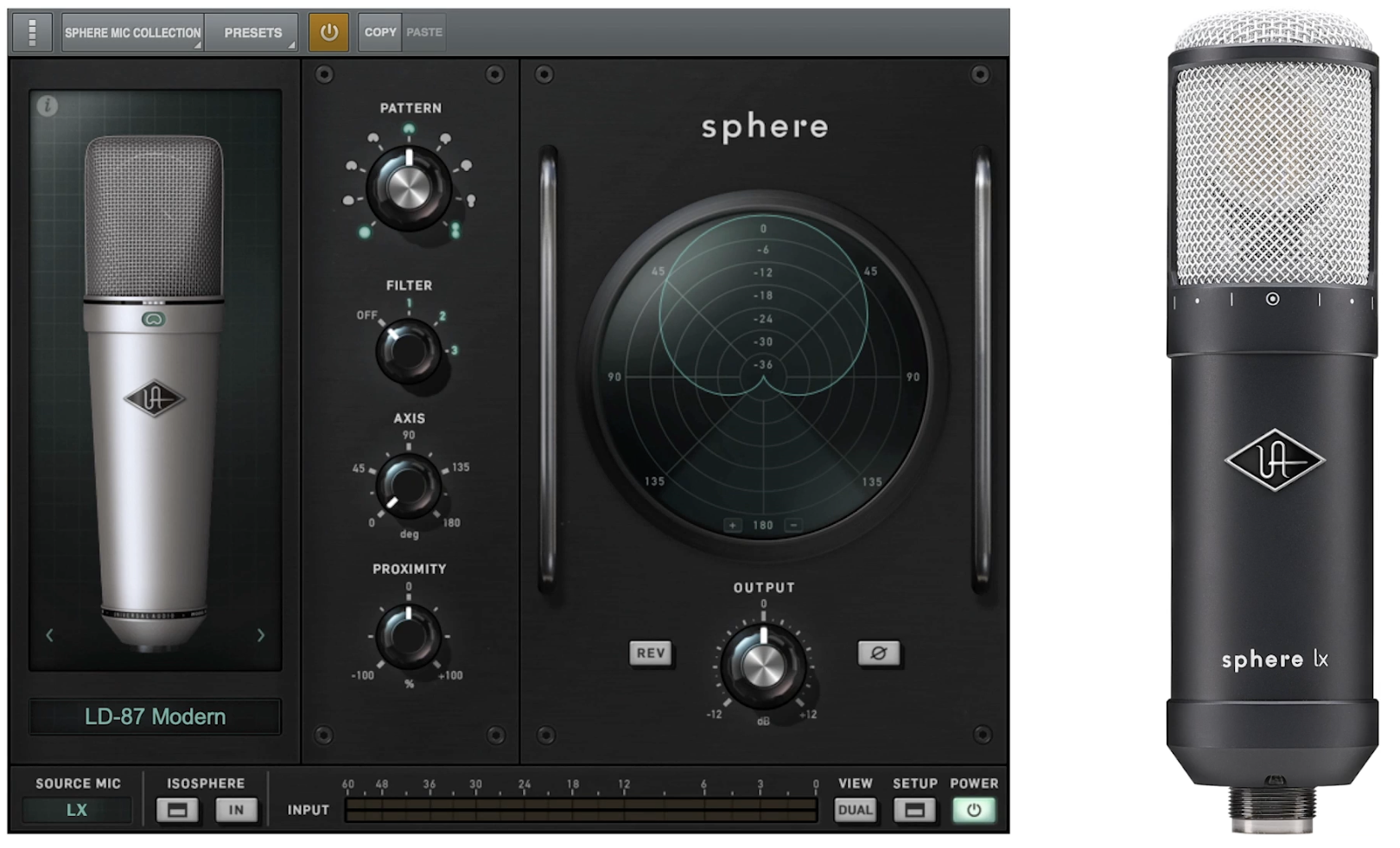Click the Copy button

(379, 33)
